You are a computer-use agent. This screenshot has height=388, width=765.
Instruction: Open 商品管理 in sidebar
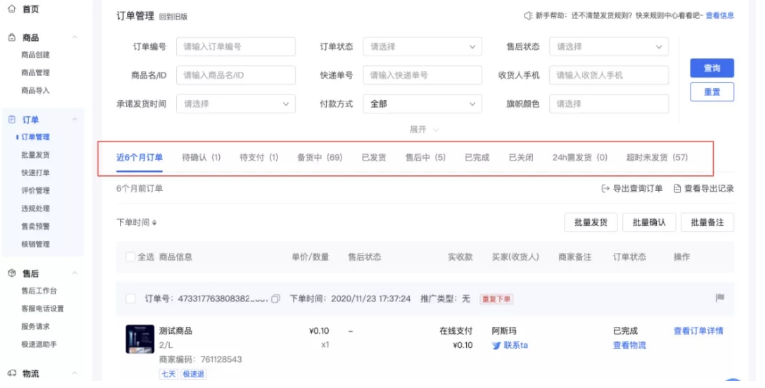pos(35,73)
